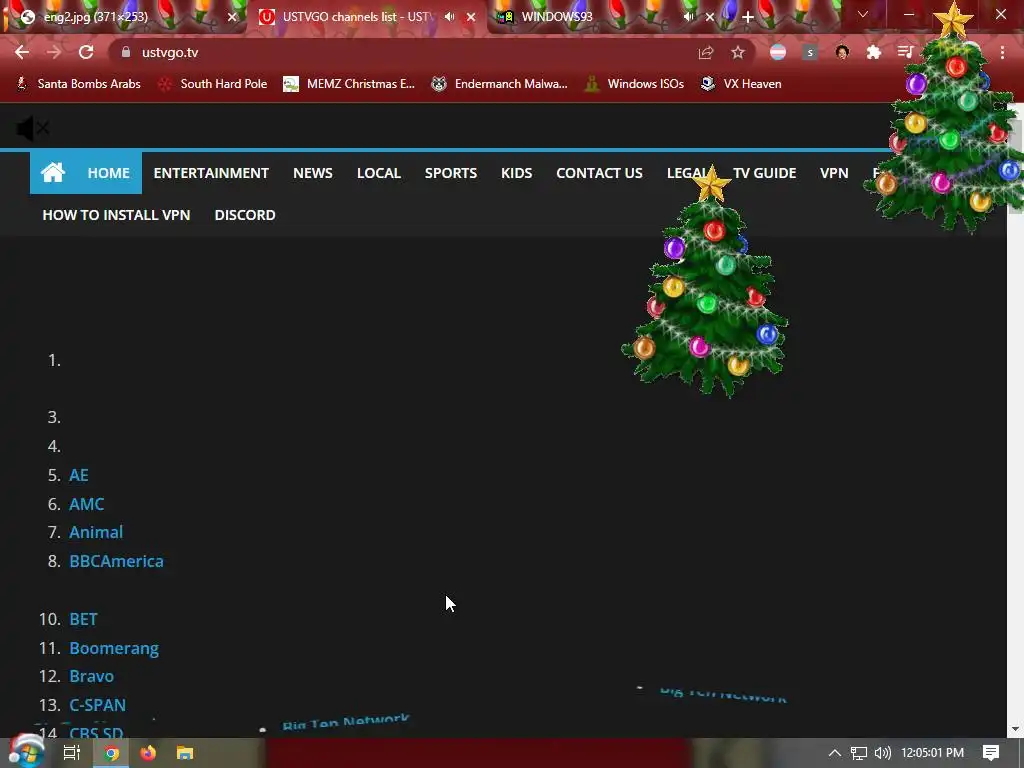
Task: Switch to the WINDOWS93 tab
Action: tap(588, 17)
